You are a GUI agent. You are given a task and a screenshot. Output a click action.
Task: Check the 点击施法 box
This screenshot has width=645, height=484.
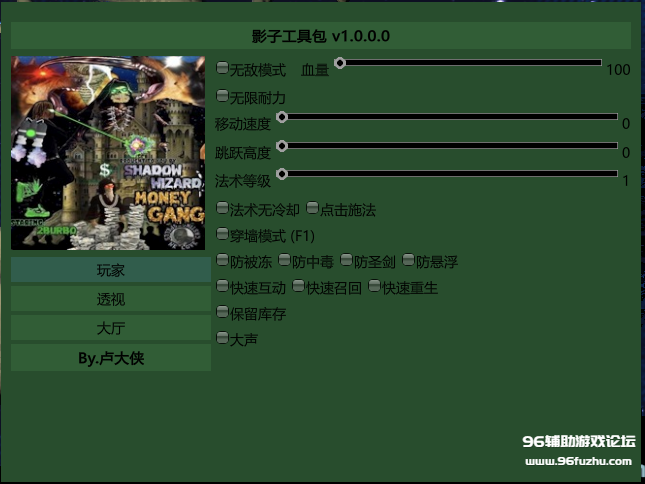click(x=313, y=208)
